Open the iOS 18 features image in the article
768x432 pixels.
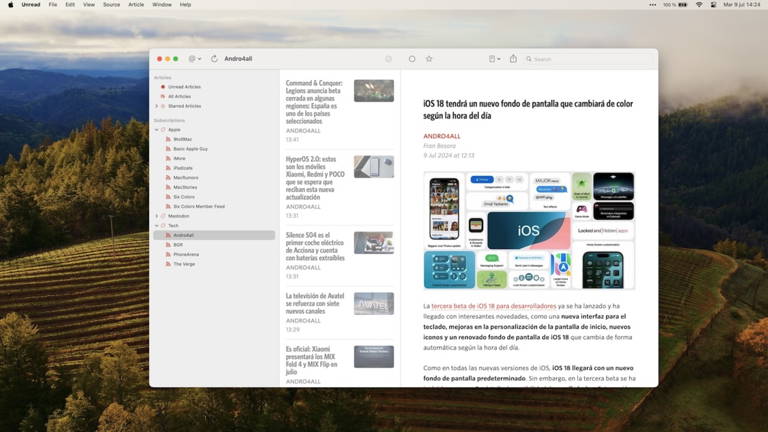pyautogui.click(x=529, y=231)
